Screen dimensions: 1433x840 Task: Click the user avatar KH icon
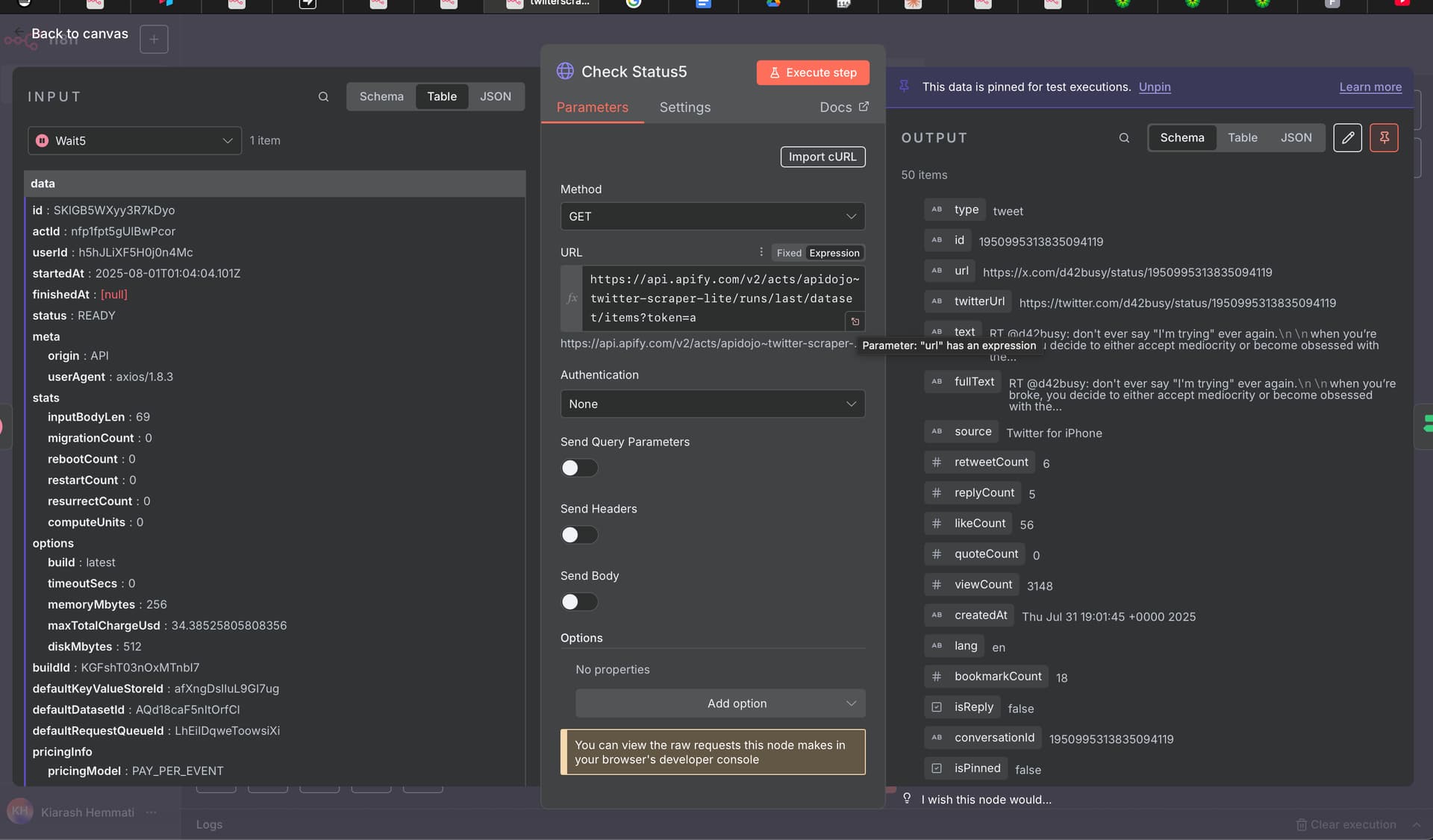click(x=20, y=811)
